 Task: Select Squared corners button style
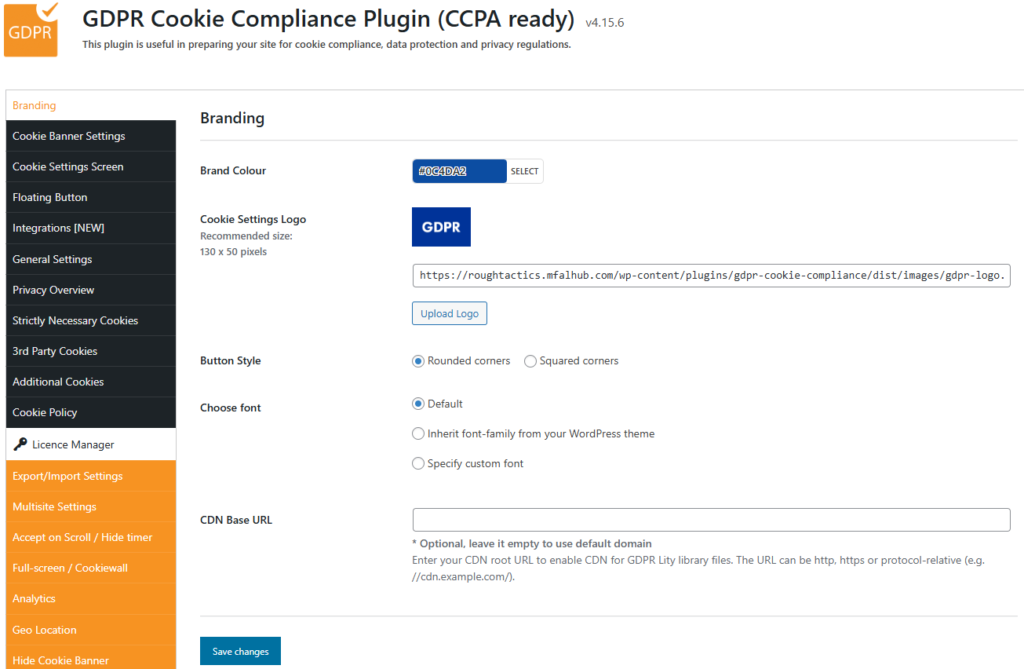click(530, 361)
